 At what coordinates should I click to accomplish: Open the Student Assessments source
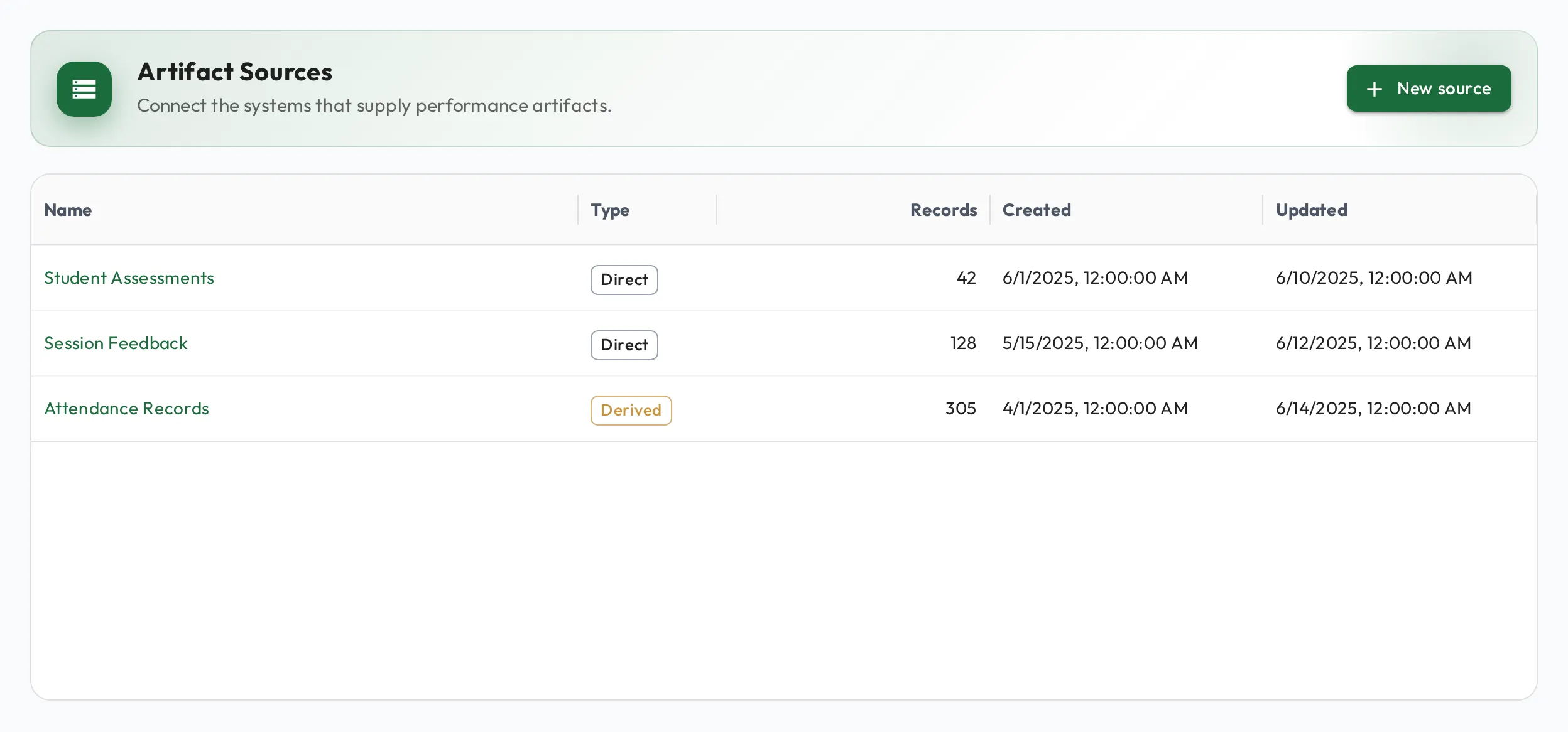[x=129, y=277]
